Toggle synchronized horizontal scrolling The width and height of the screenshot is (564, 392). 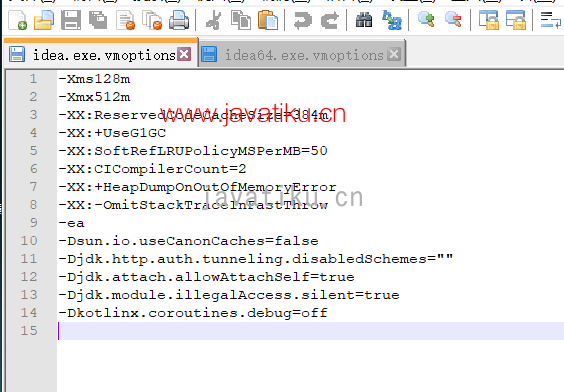[x=515, y=20]
